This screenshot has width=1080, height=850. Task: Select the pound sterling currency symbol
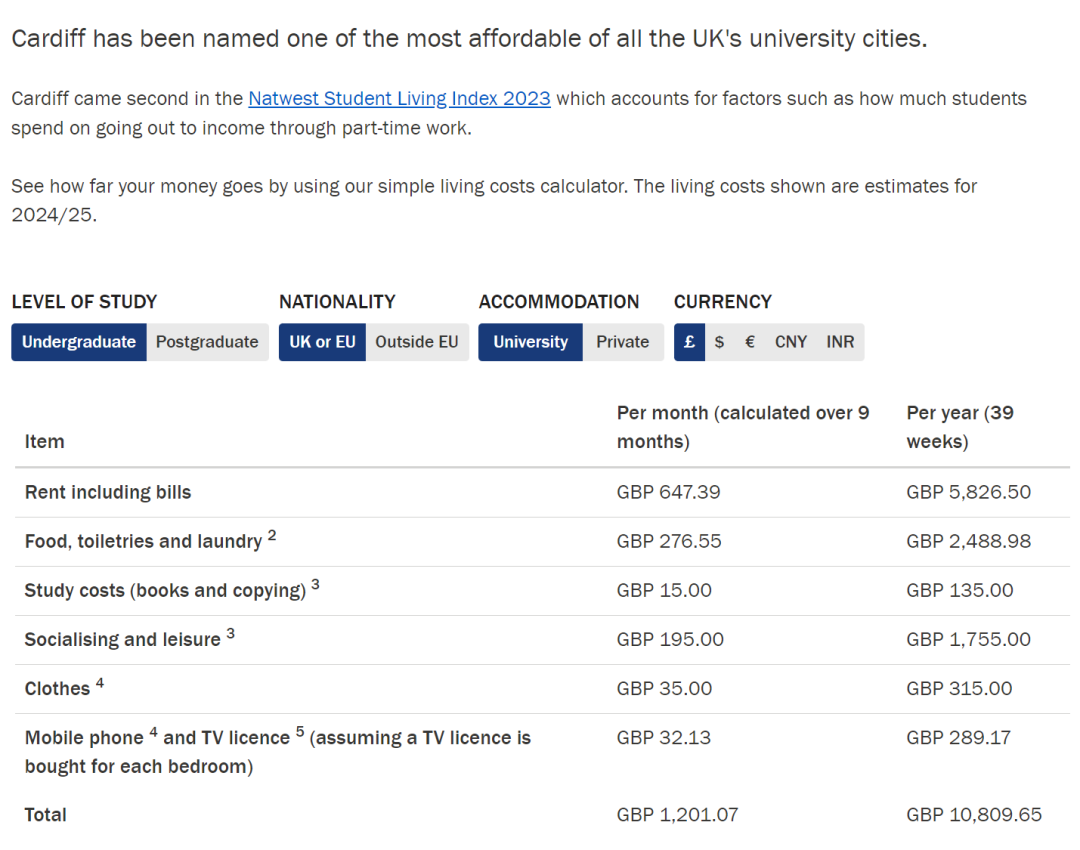tap(689, 342)
